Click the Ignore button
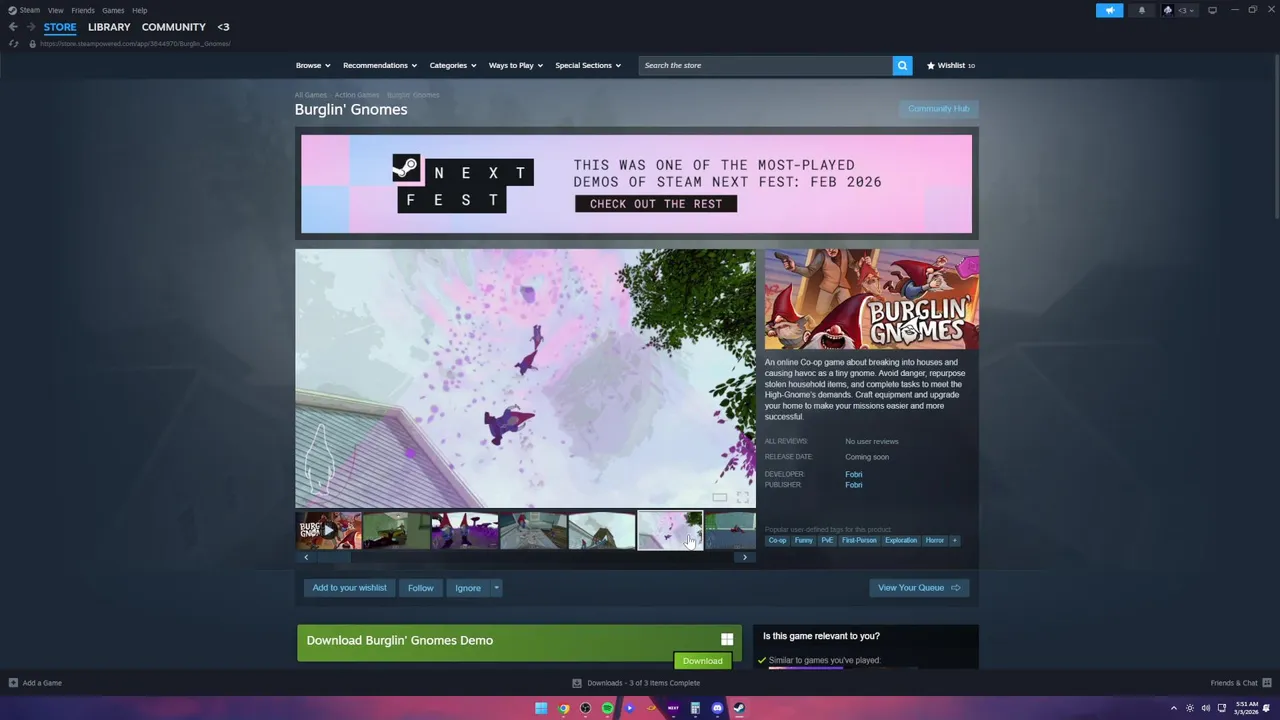 (x=468, y=588)
